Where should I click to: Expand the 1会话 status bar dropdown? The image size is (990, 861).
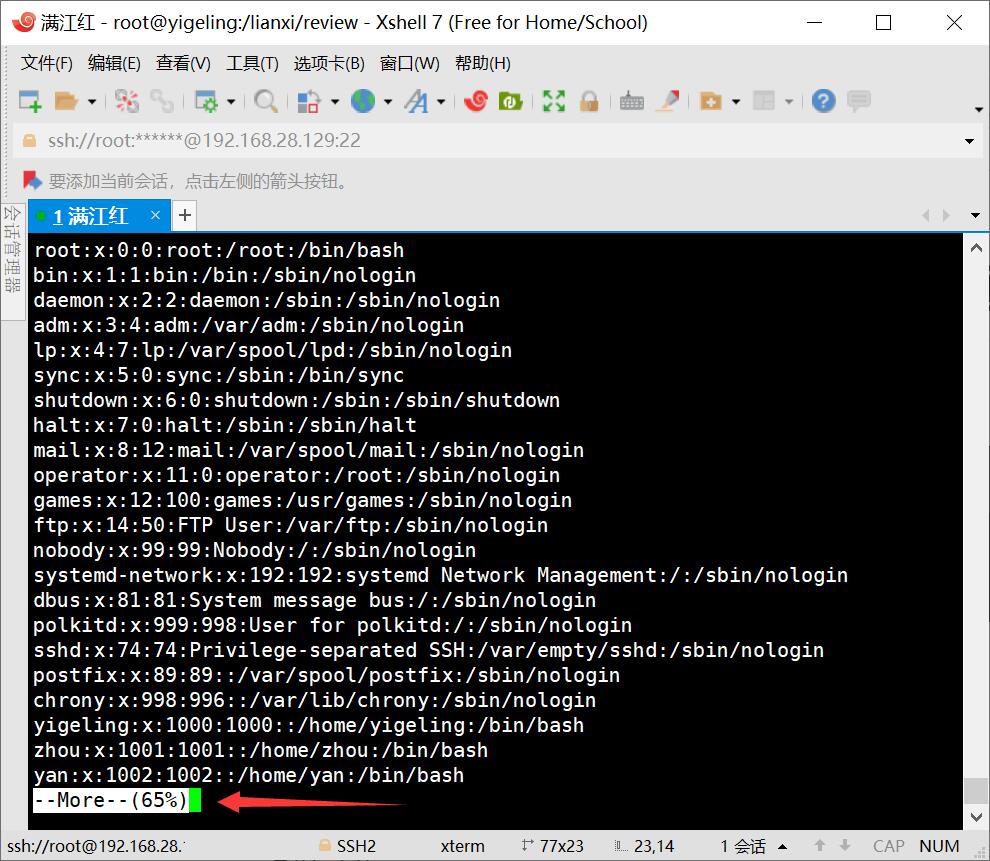point(782,845)
